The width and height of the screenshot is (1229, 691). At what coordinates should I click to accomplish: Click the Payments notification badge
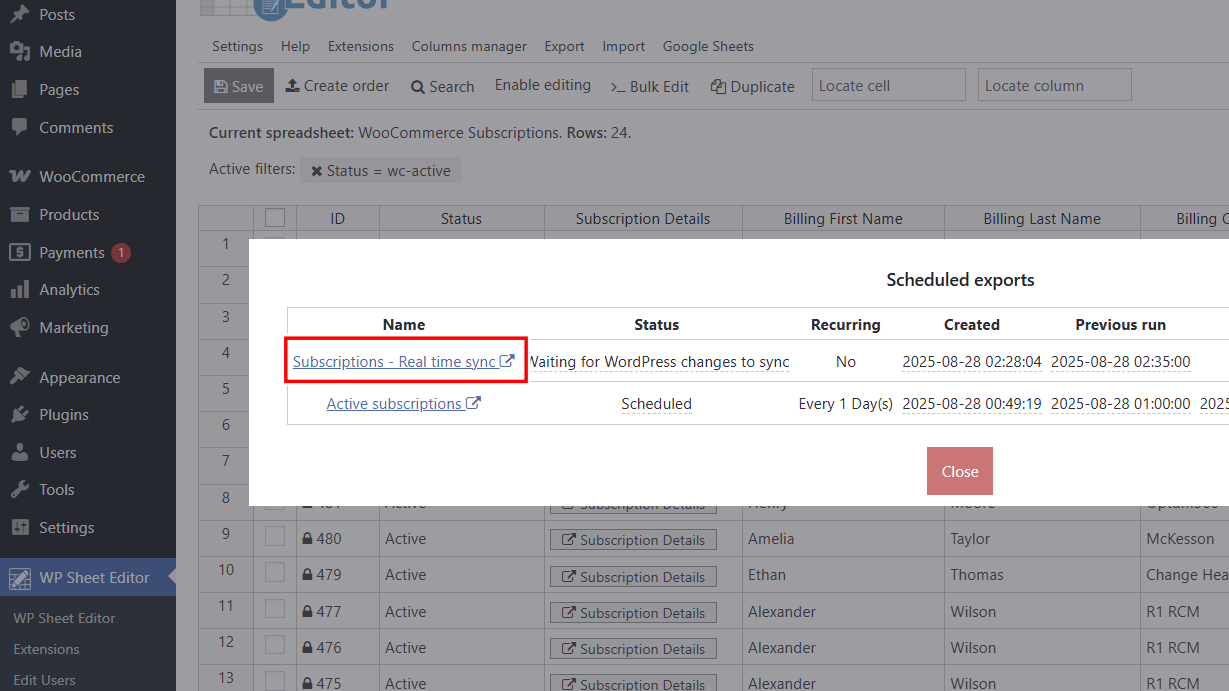pos(121,253)
